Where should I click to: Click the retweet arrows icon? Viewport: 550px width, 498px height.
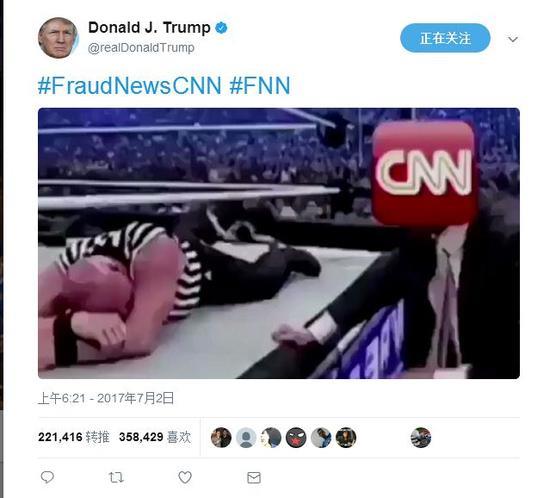pos(116,477)
